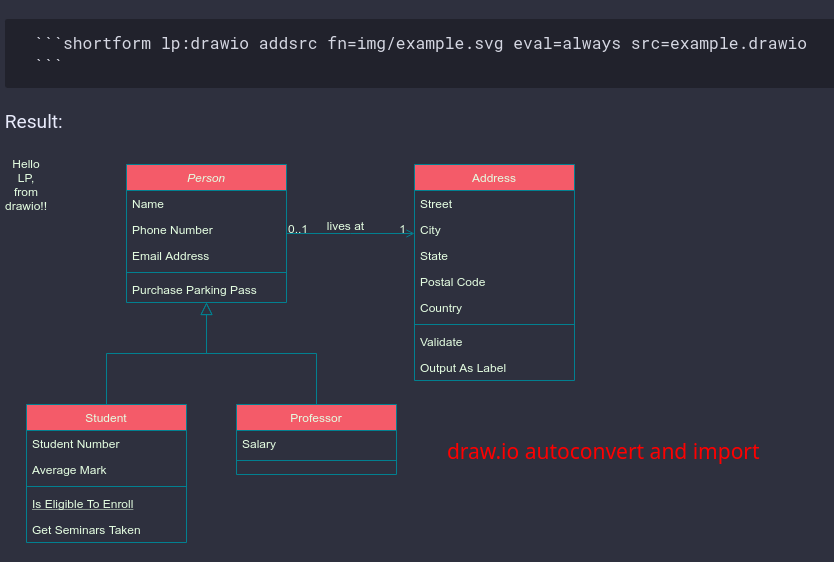Viewport: 834px width, 562px height.
Task: Click the '0..1' multiplicity label
Action: click(298, 229)
